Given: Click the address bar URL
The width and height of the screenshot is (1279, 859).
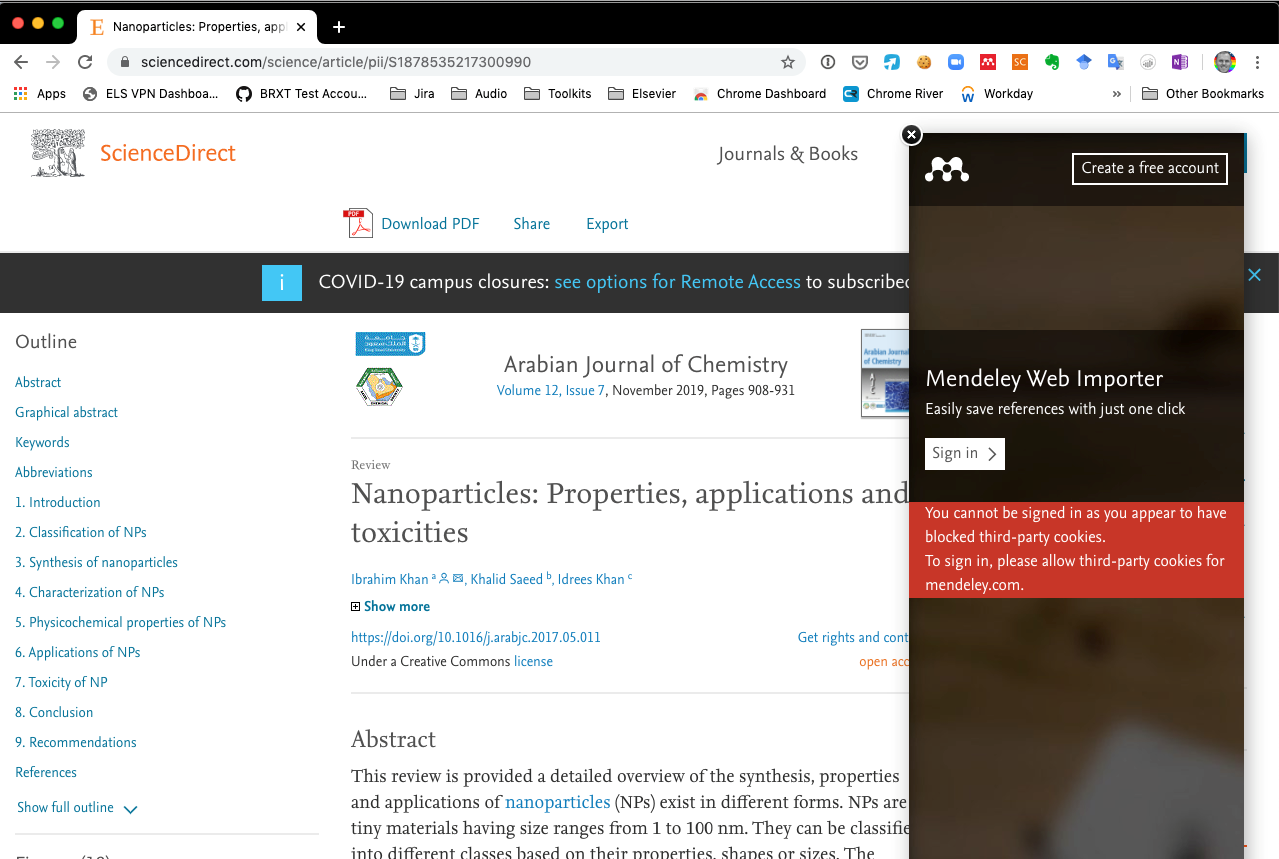Looking at the screenshot, I should [x=336, y=62].
